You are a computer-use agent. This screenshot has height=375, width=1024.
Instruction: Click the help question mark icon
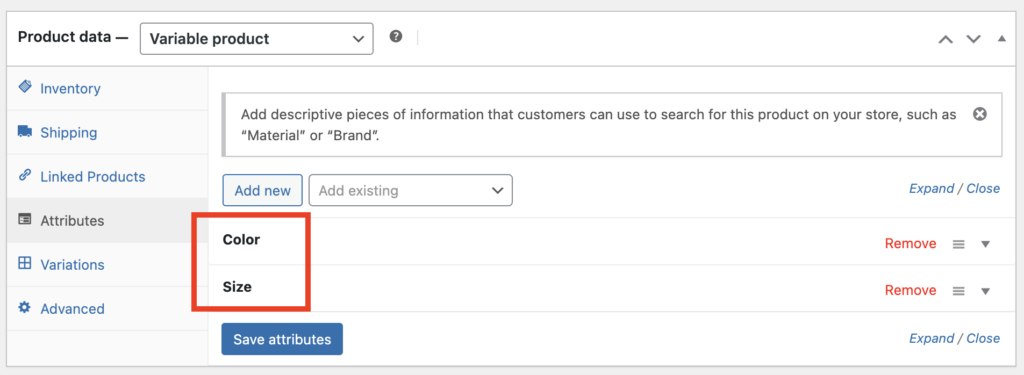pos(396,37)
